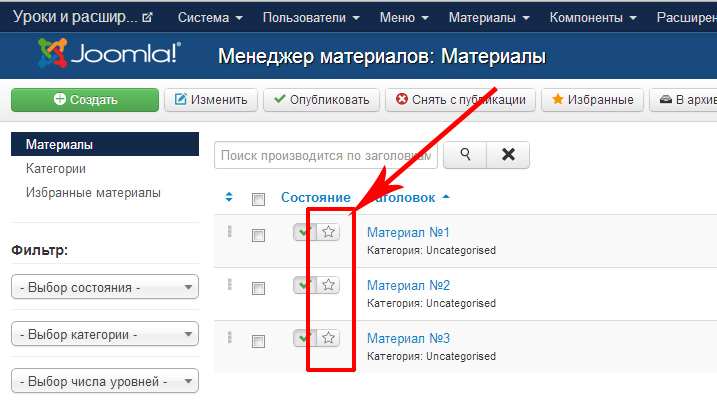Click the green Создать button
Screen dimensions: 717x402
(85, 100)
